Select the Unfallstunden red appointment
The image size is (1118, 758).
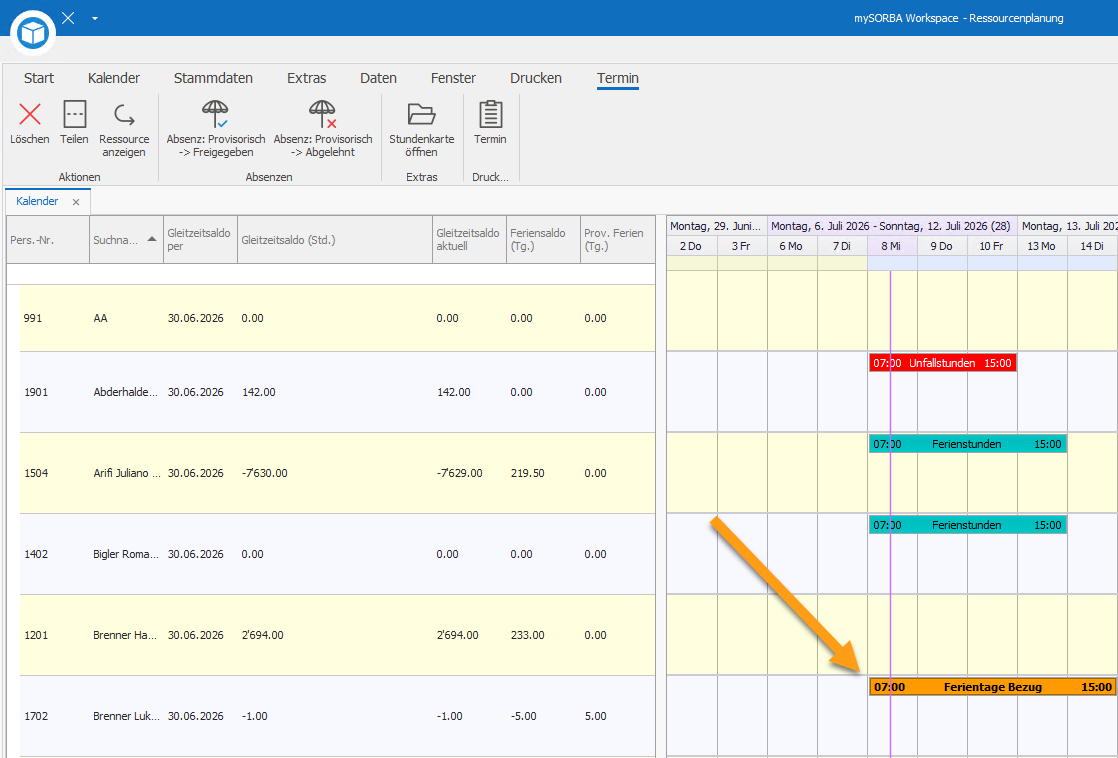(943, 363)
